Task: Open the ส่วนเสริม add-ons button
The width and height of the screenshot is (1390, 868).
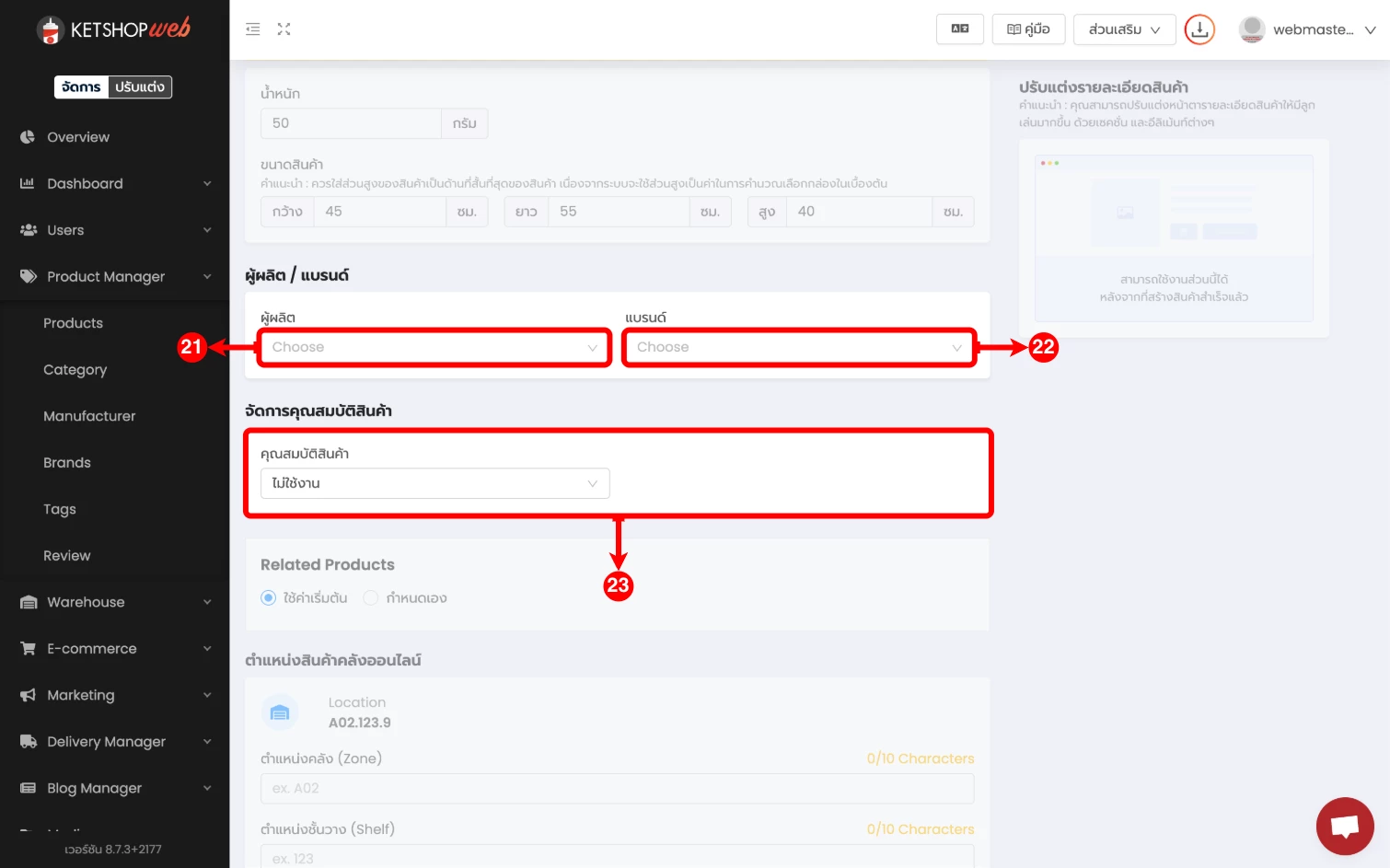Action: pos(1123,29)
